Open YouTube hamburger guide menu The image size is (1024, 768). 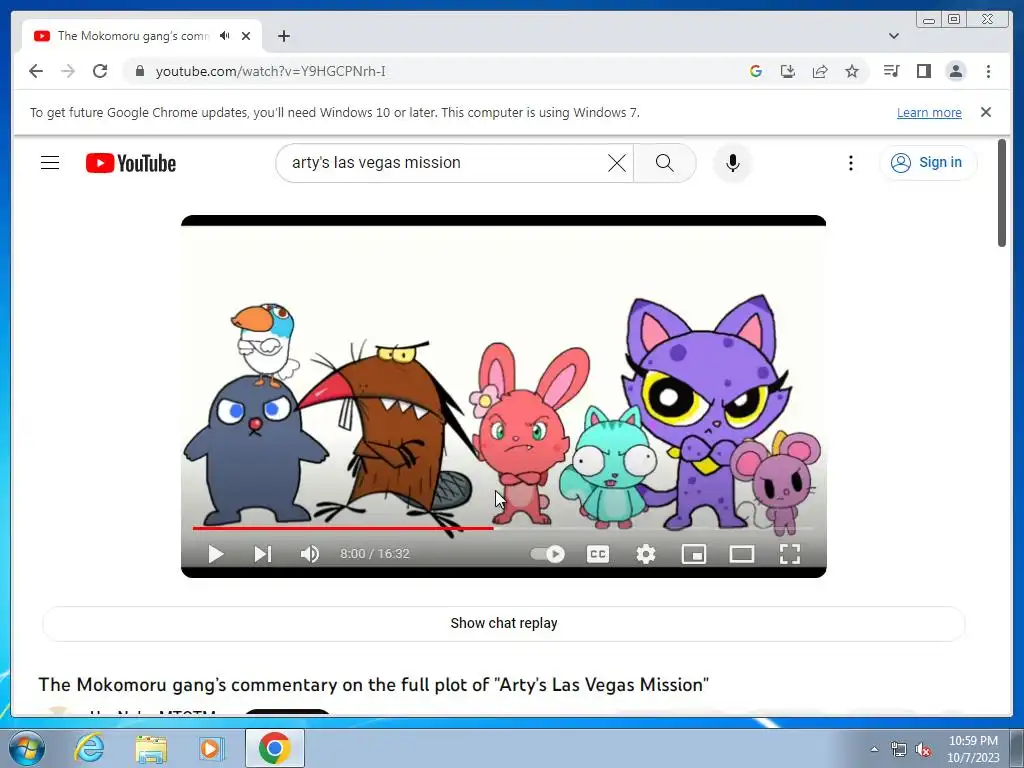(x=50, y=163)
